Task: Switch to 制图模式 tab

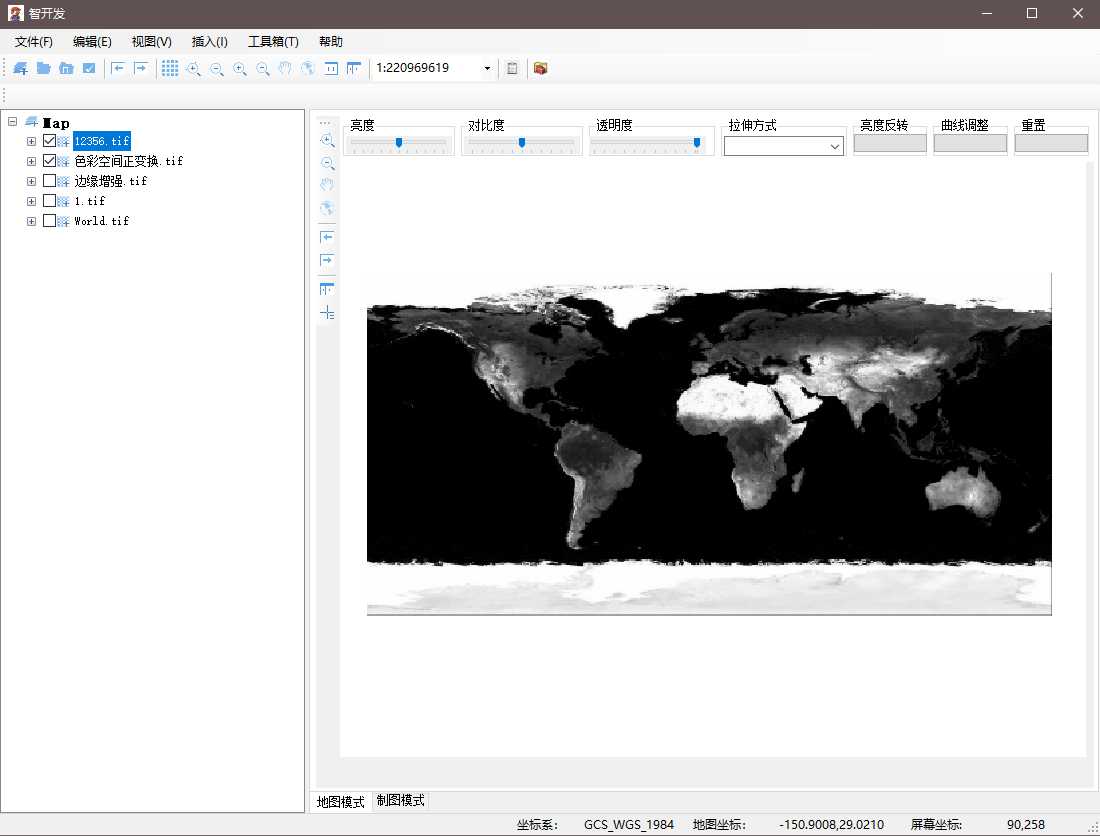Action: click(401, 800)
